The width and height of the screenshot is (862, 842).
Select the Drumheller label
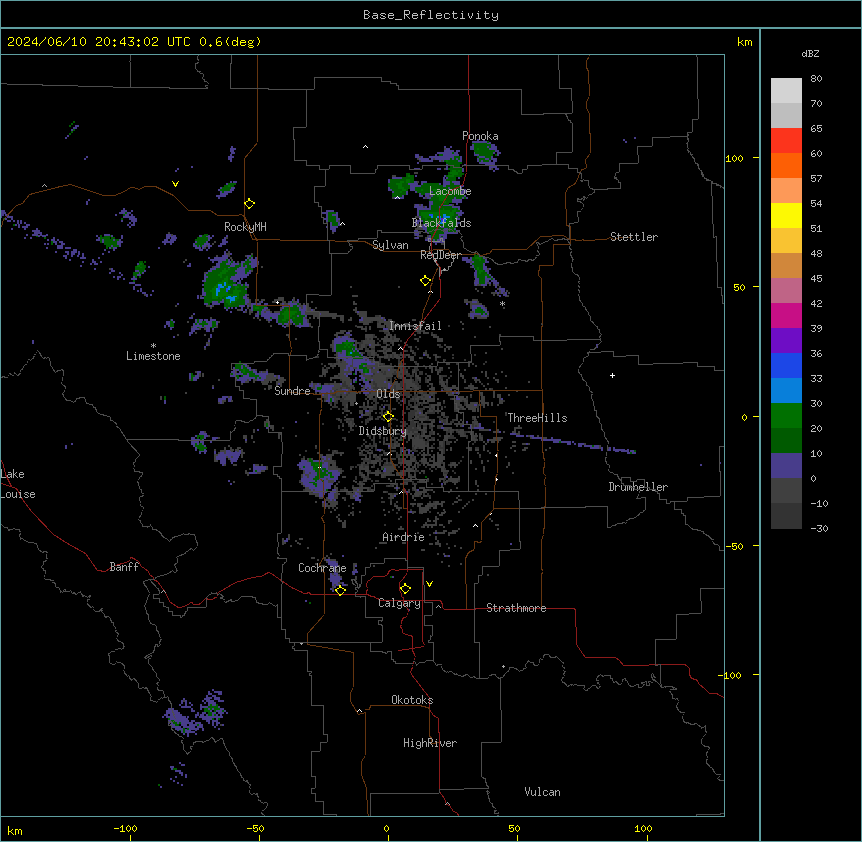coord(638,487)
